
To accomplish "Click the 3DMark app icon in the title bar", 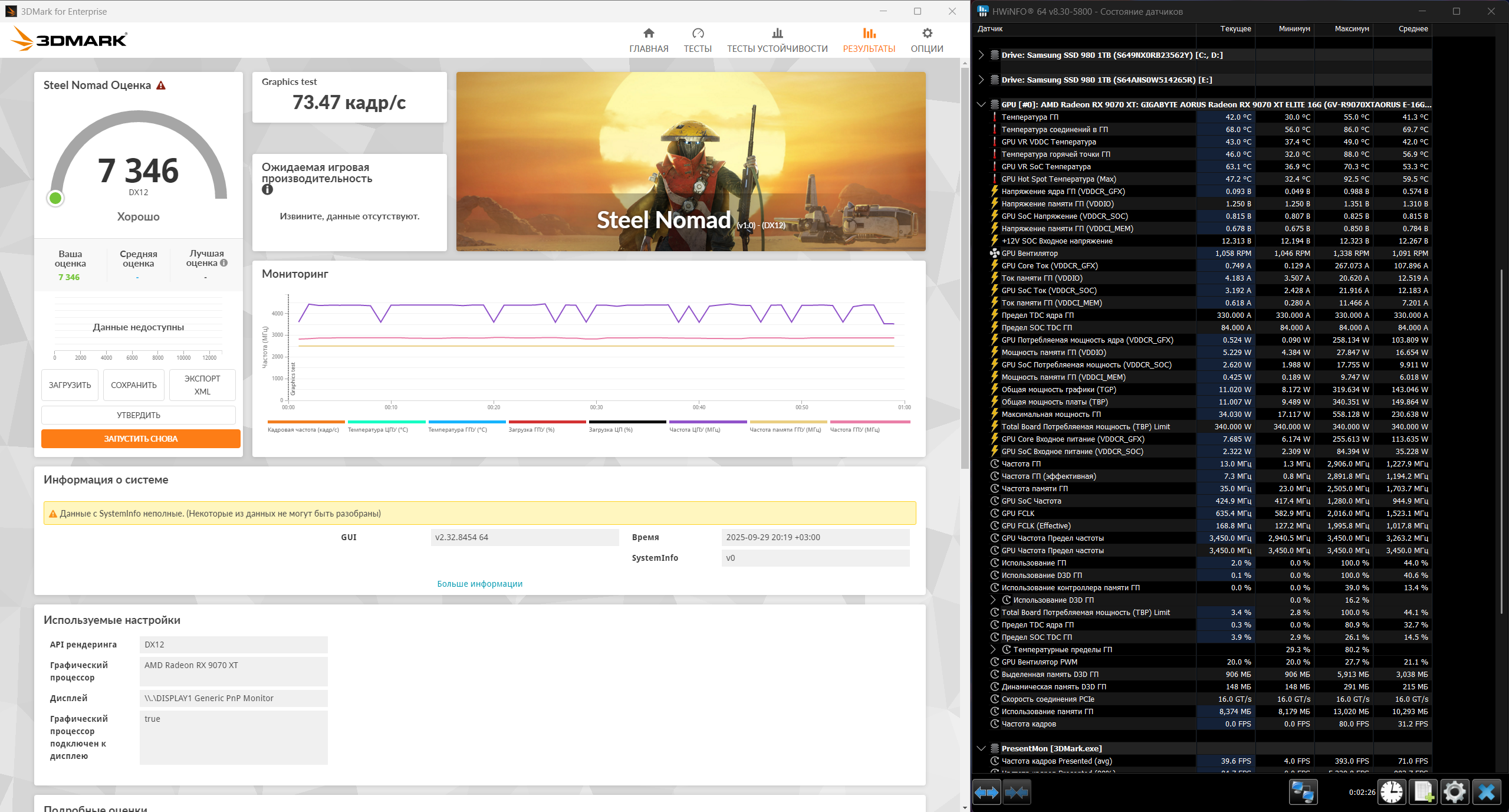I will click(x=11, y=11).
